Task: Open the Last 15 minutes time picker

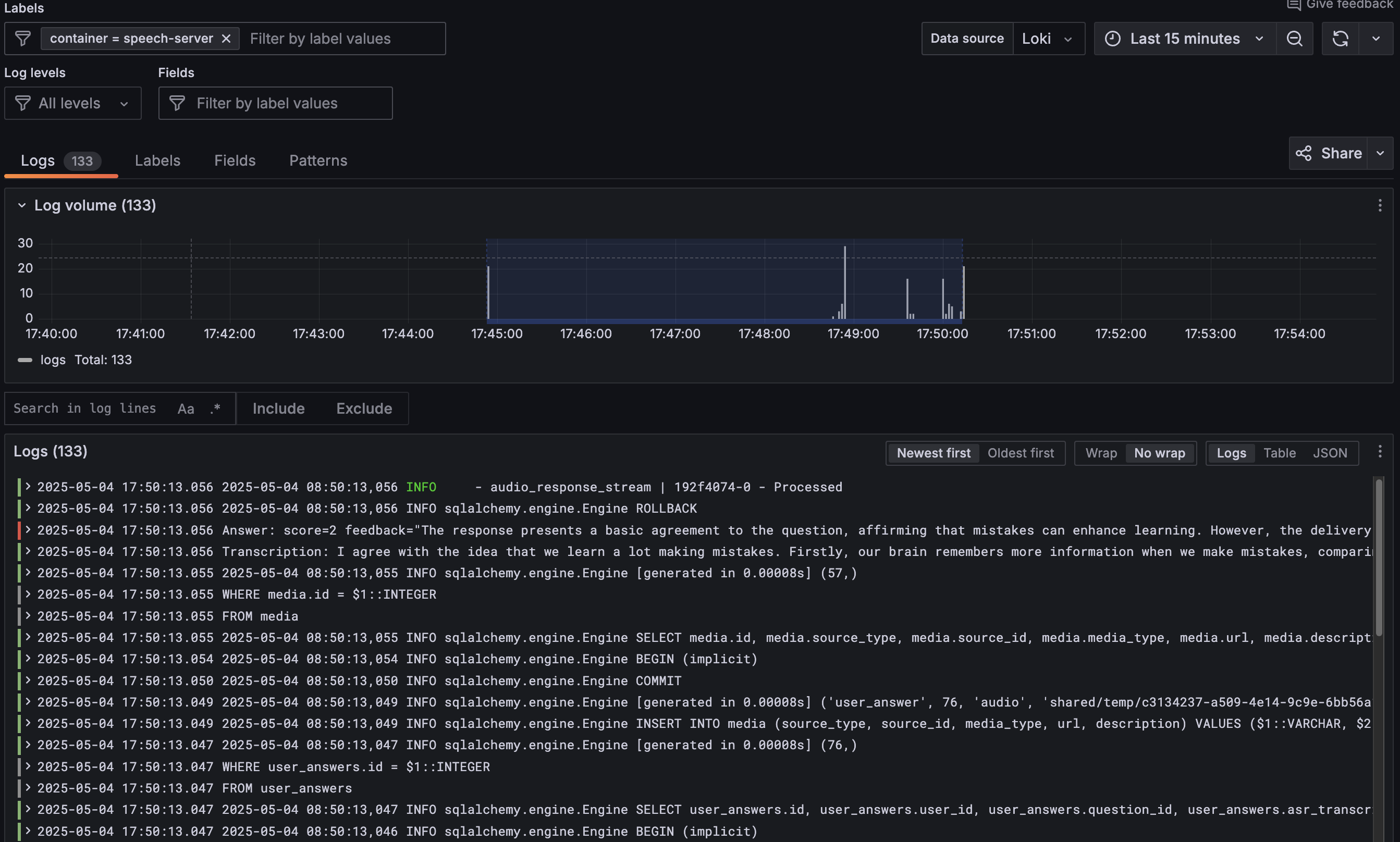Action: tap(1185, 39)
